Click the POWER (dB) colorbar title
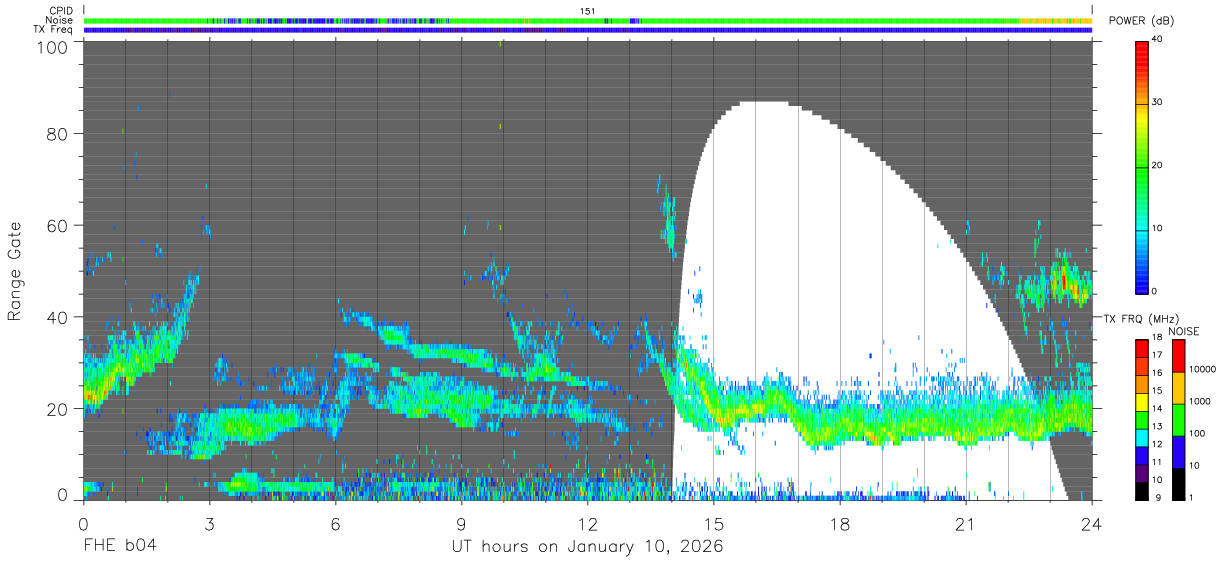The image size is (1228, 567). click(x=1142, y=21)
